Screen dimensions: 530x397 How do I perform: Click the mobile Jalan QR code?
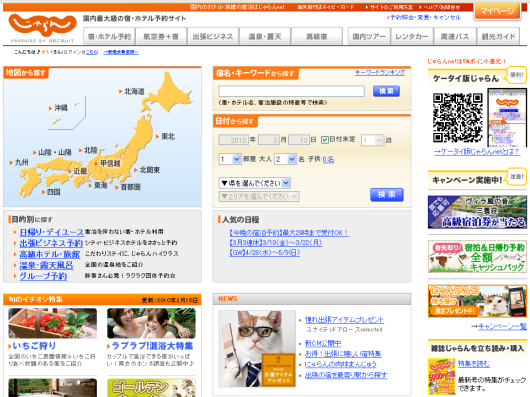coord(458,118)
